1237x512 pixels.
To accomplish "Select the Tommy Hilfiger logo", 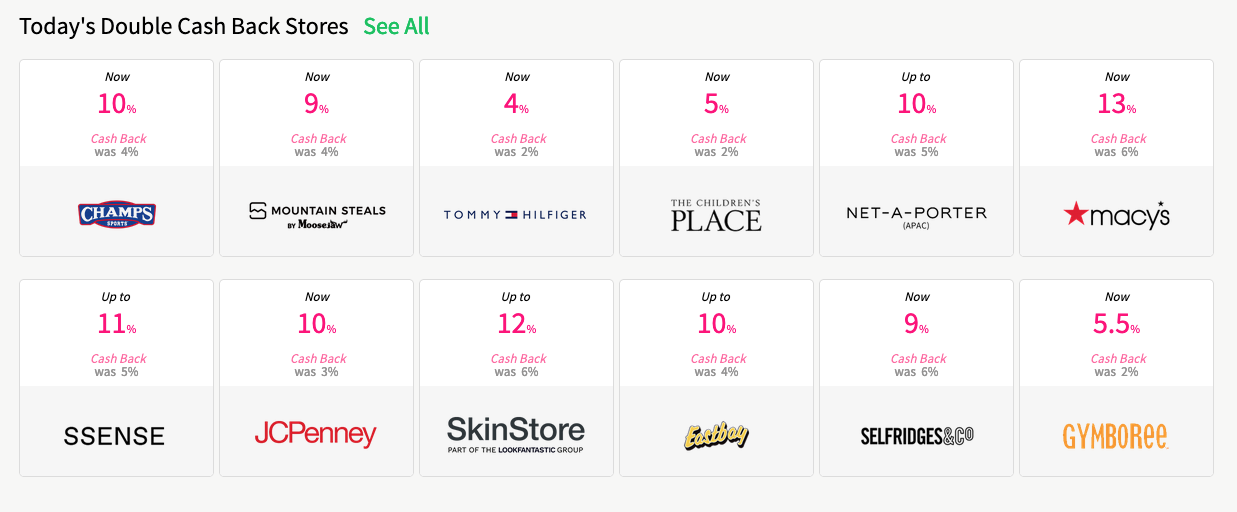I will click(516, 215).
